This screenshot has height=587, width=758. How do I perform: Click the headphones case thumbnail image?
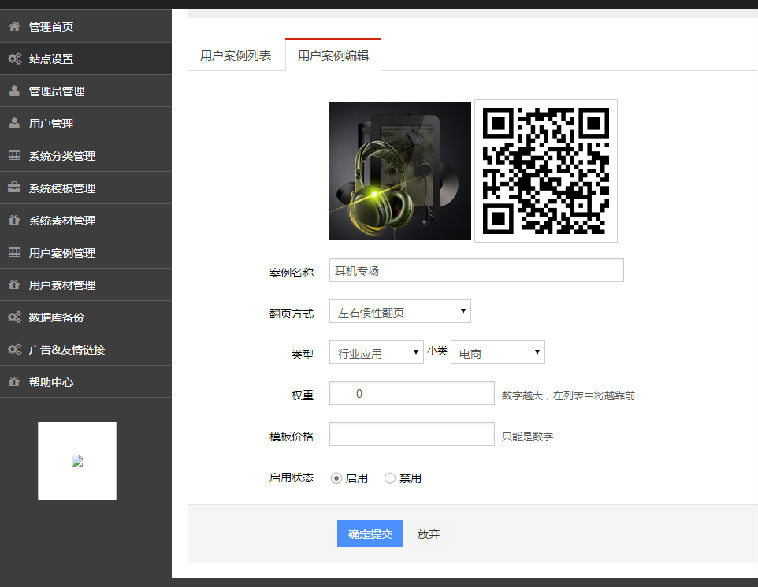pyautogui.click(x=399, y=170)
